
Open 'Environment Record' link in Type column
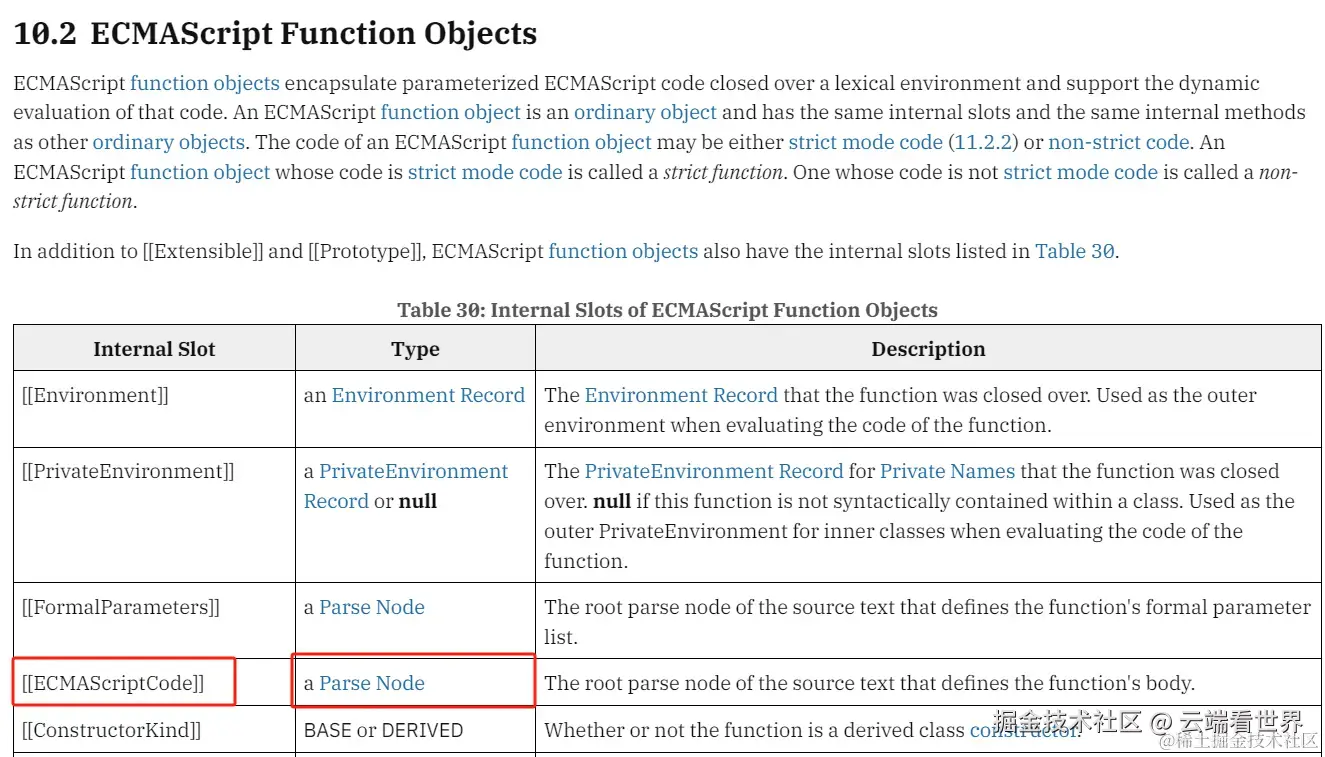point(428,395)
